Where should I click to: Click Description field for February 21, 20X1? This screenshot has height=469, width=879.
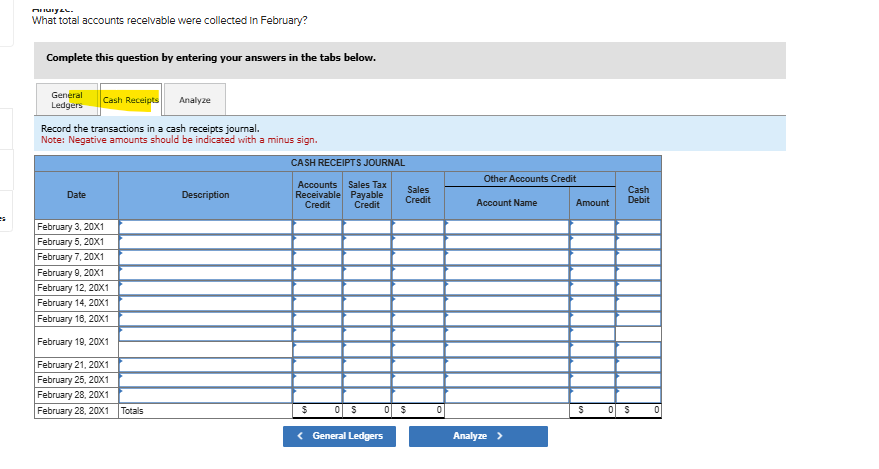click(205, 365)
